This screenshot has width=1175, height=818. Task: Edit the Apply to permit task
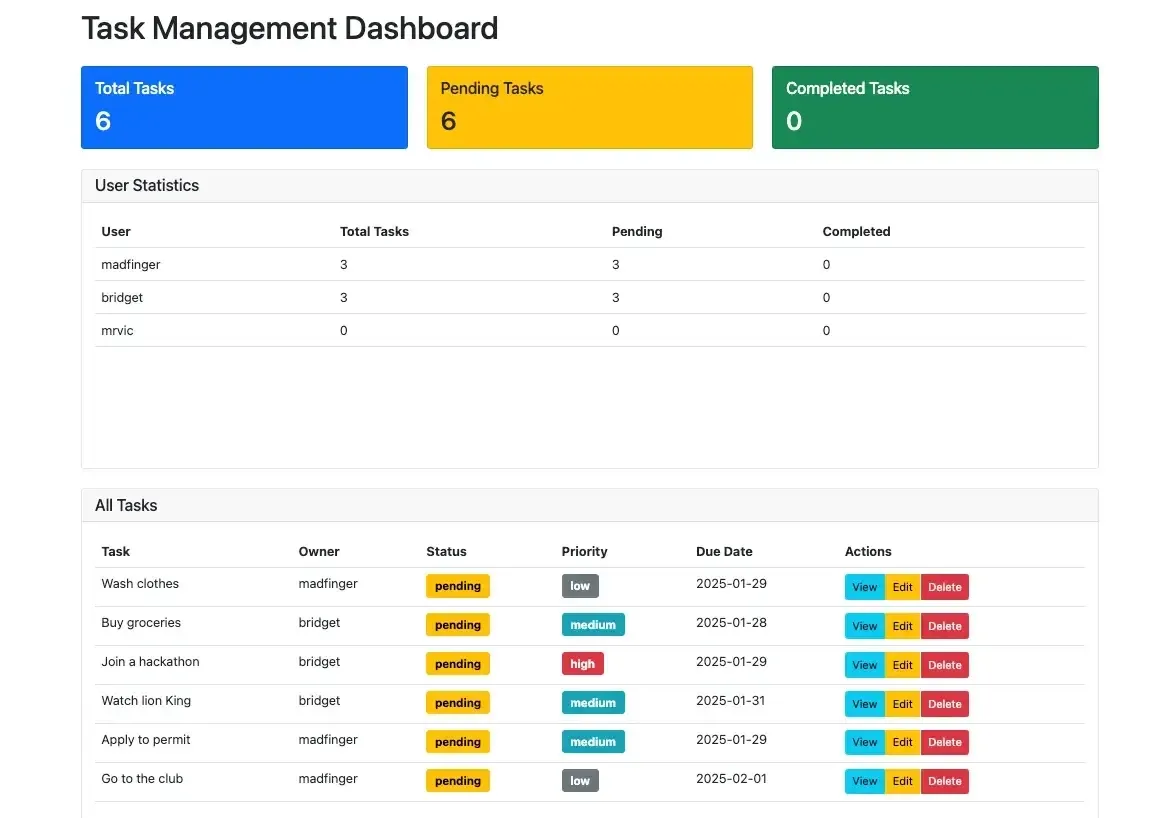[x=902, y=742]
